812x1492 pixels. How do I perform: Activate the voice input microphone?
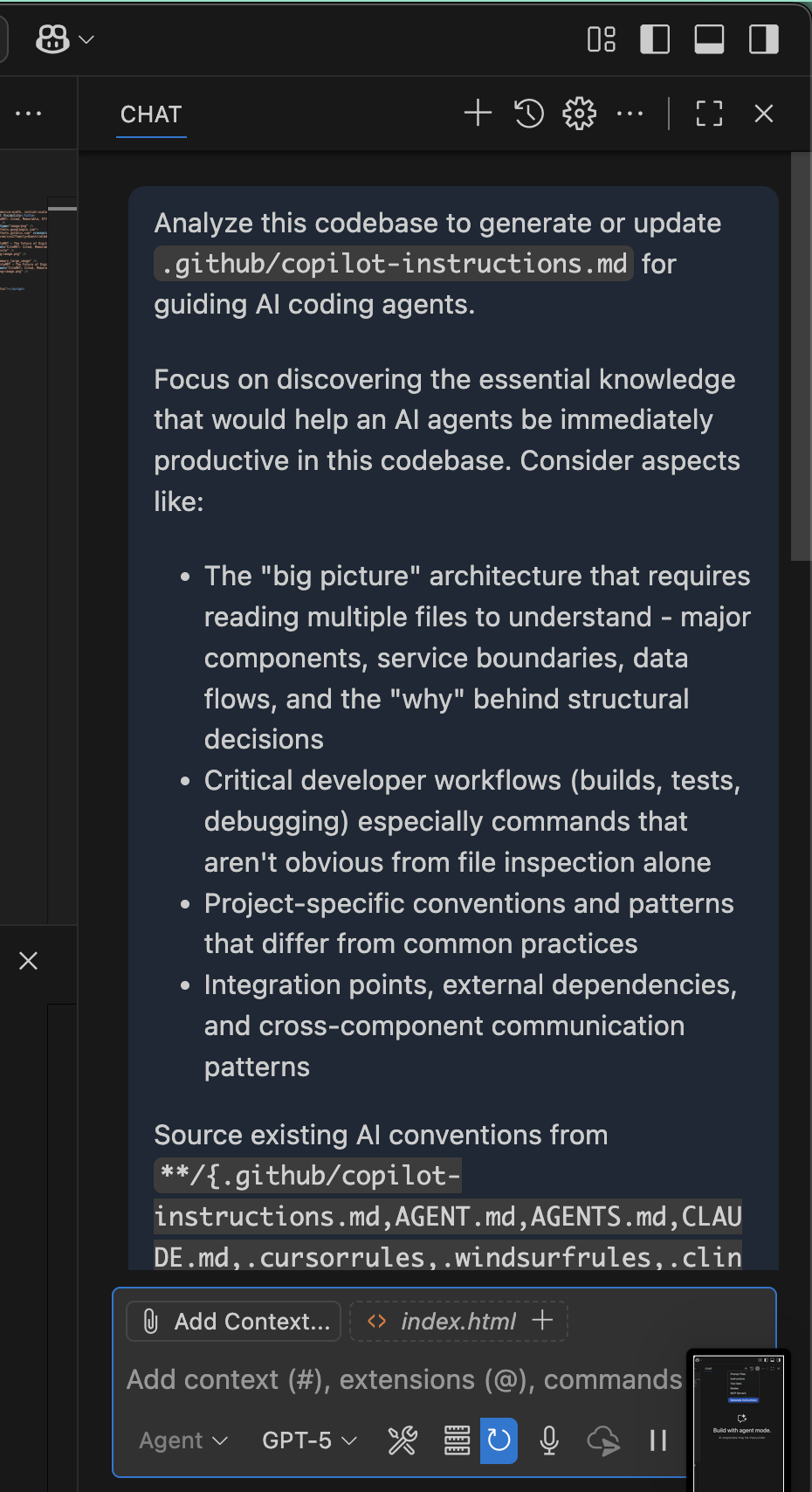[549, 1440]
